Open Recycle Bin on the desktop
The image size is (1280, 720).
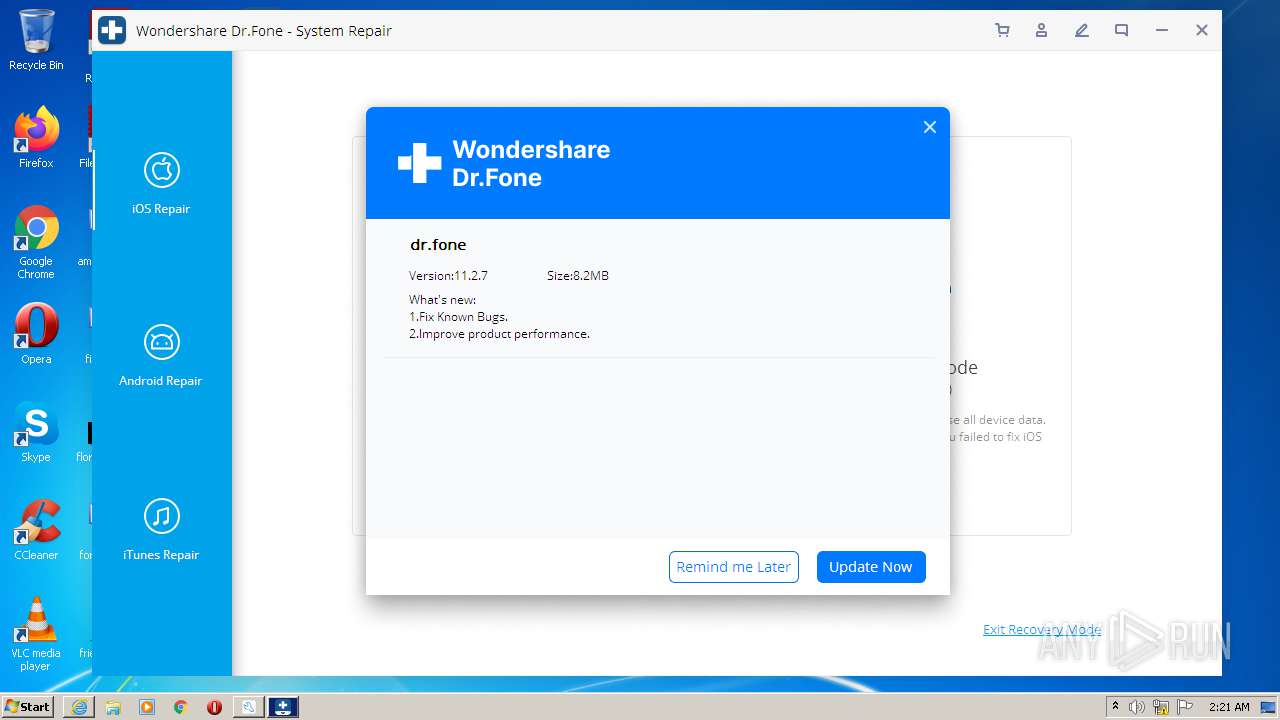[x=36, y=41]
